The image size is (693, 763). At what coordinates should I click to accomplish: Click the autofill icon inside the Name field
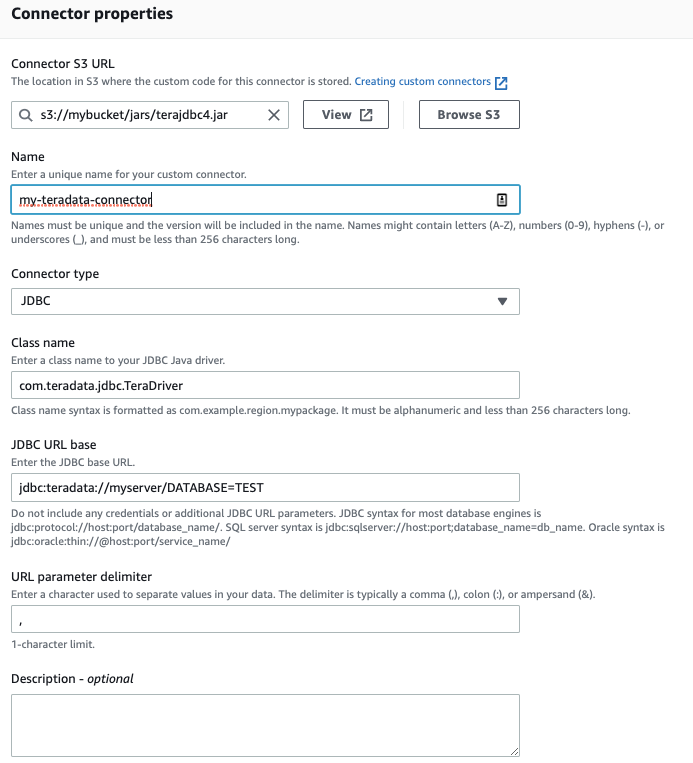[502, 200]
